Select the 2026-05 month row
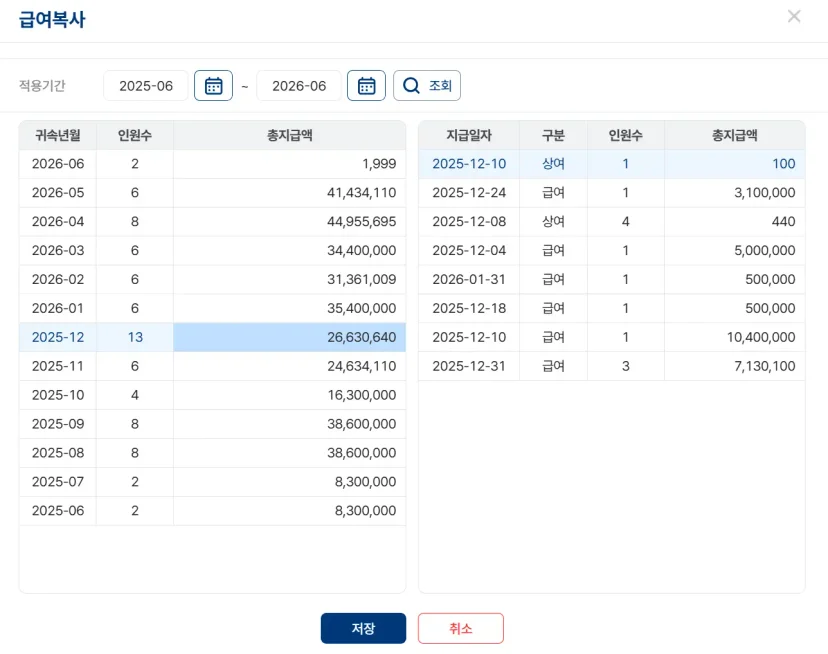Viewport: 828px width, 654px height. point(212,193)
